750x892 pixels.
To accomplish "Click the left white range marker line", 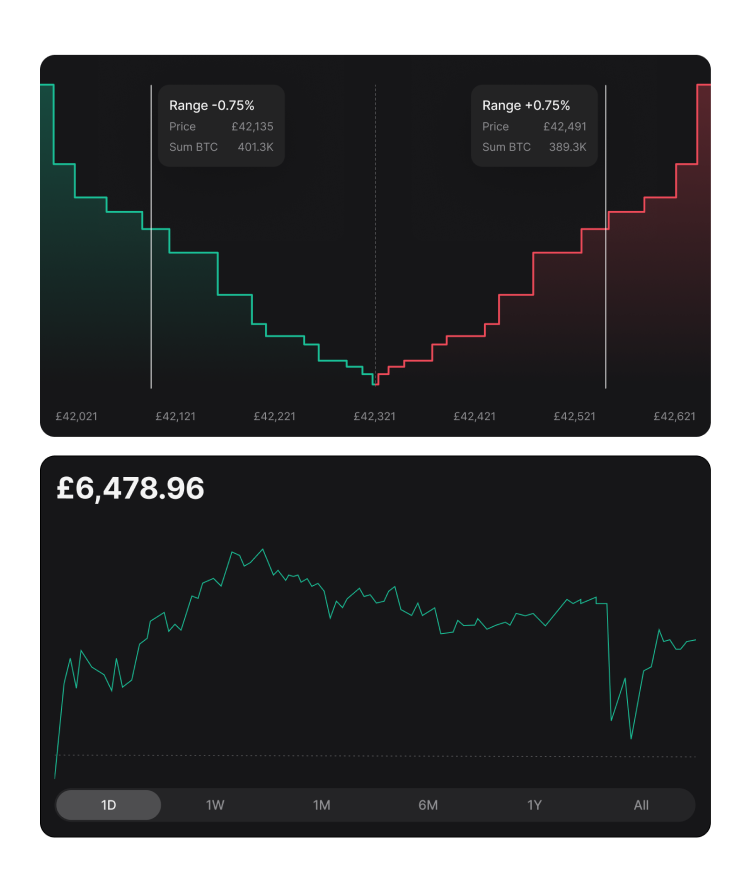I will [151, 300].
